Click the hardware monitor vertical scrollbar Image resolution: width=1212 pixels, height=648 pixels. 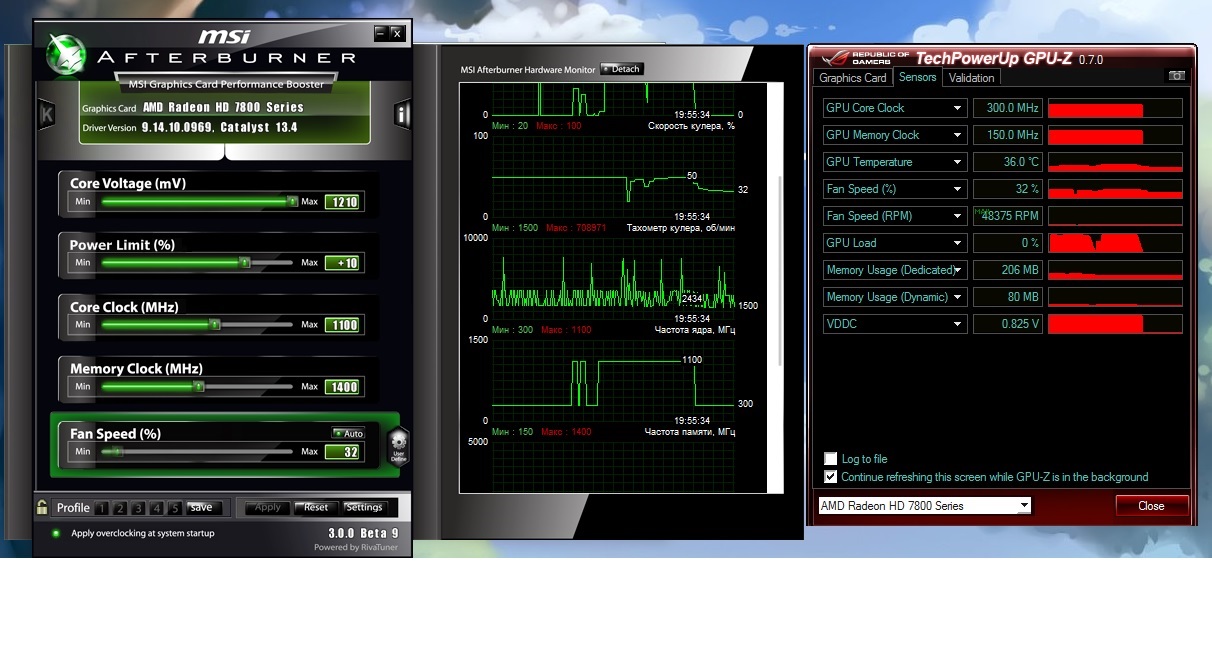tap(781, 270)
